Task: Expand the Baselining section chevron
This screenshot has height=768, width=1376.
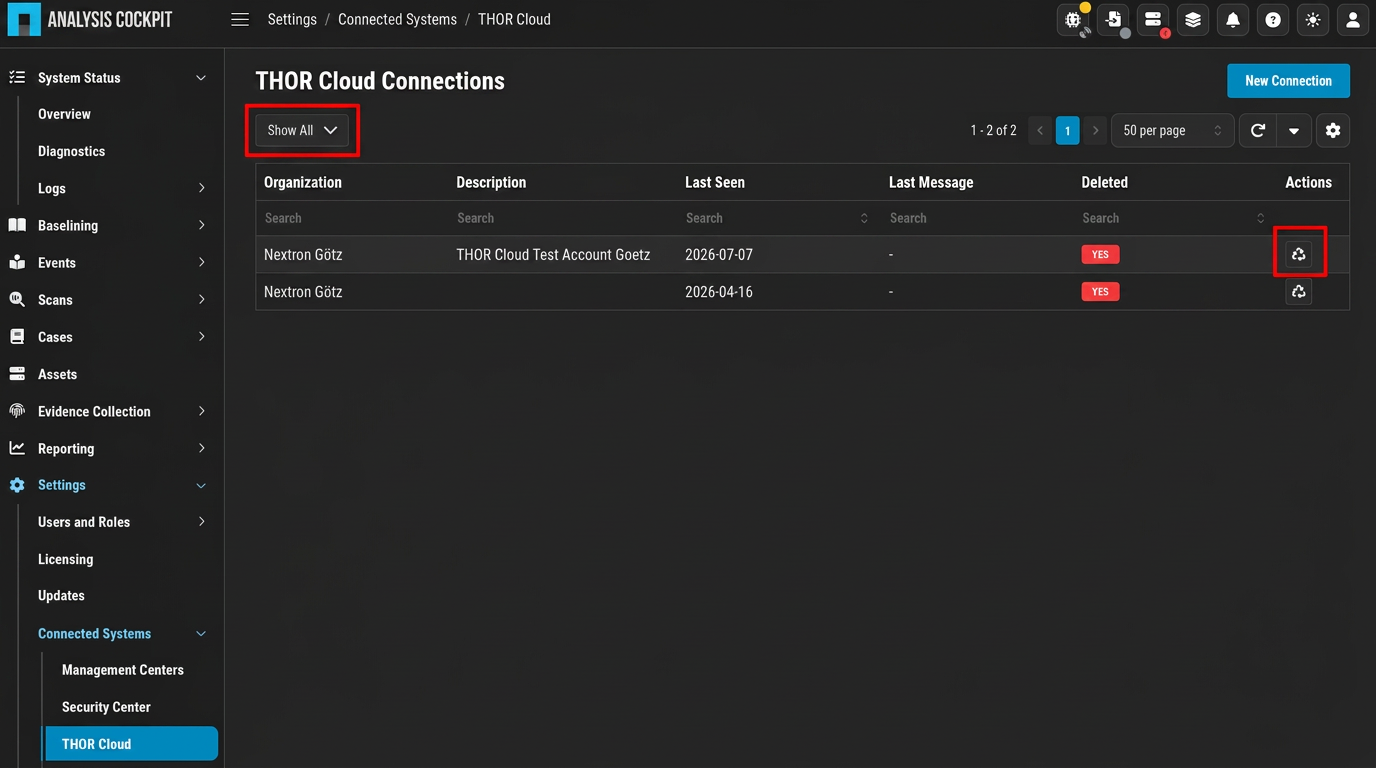Action: click(201, 226)
